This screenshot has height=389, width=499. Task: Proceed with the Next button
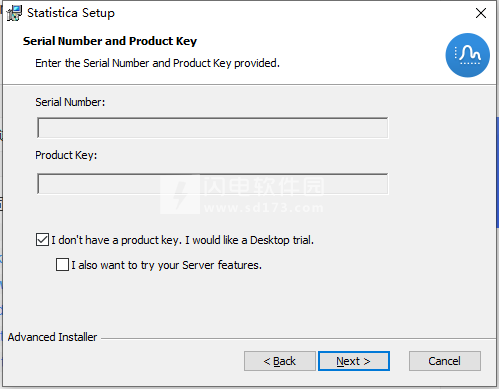[x=354, y=361]
